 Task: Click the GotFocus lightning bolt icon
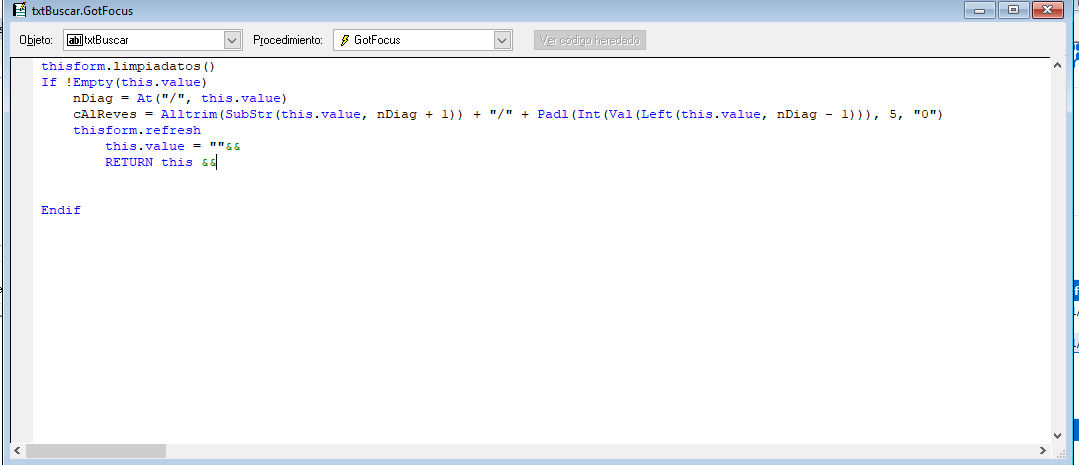tap(345, 40)
